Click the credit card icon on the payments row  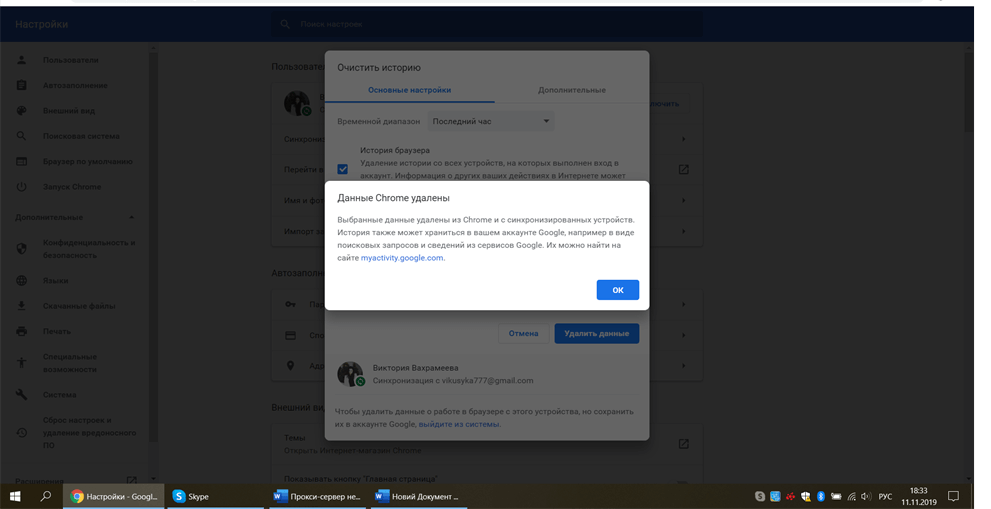tap(290, 335)
